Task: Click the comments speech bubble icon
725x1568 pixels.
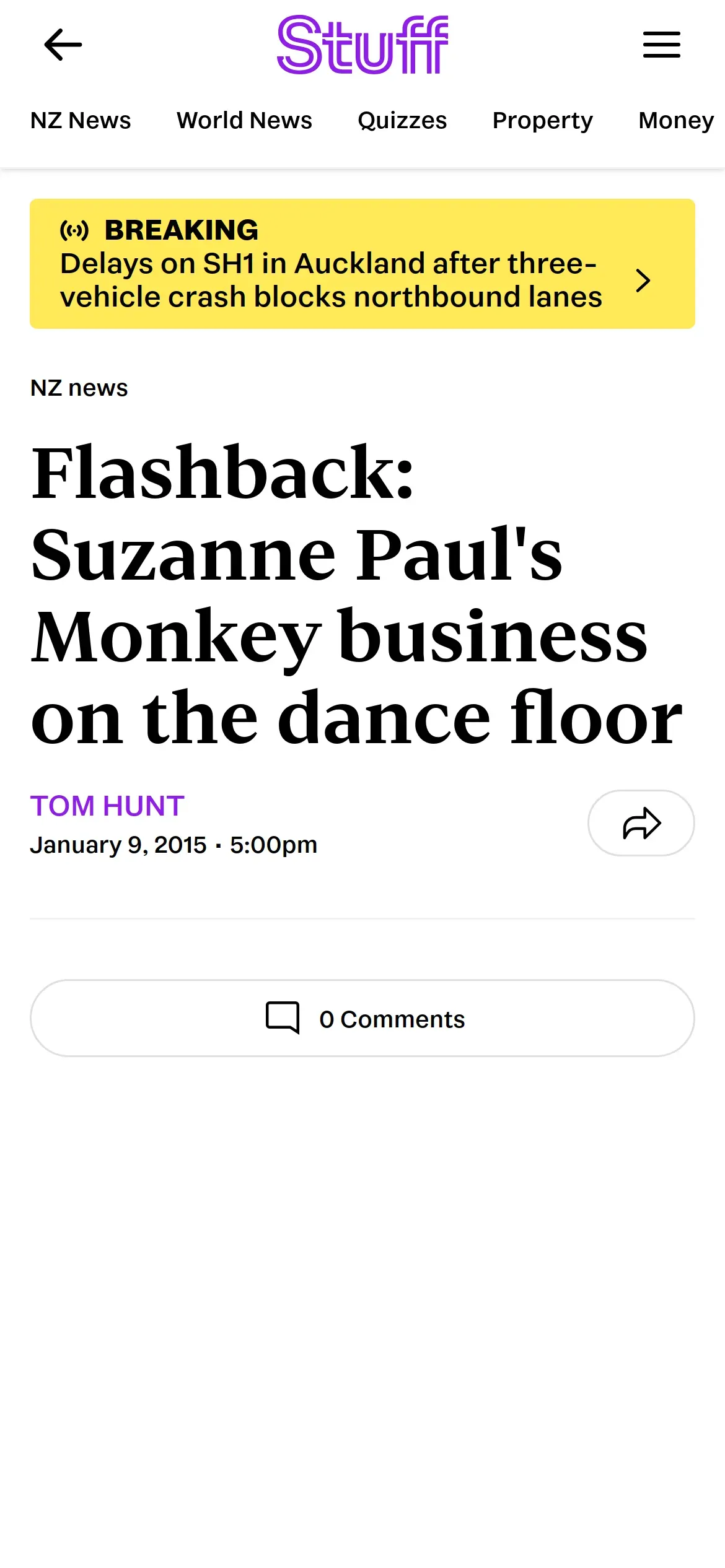Action: (x=283, y=1017)
